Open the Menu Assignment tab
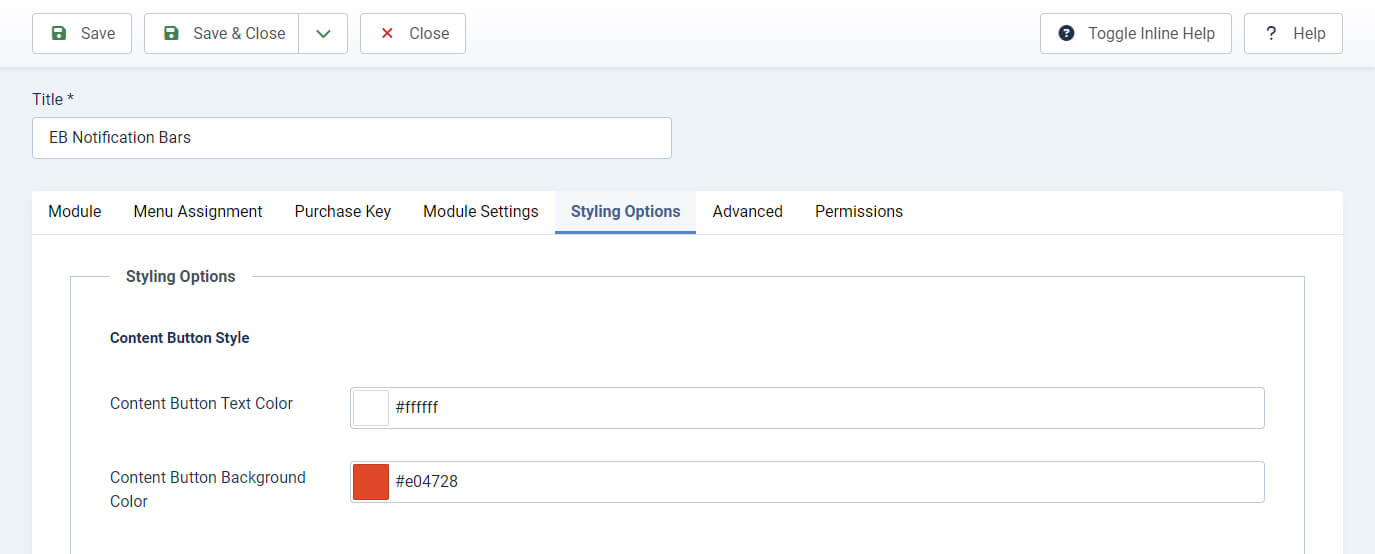The image size is (1375, 554). click(198, 211)
